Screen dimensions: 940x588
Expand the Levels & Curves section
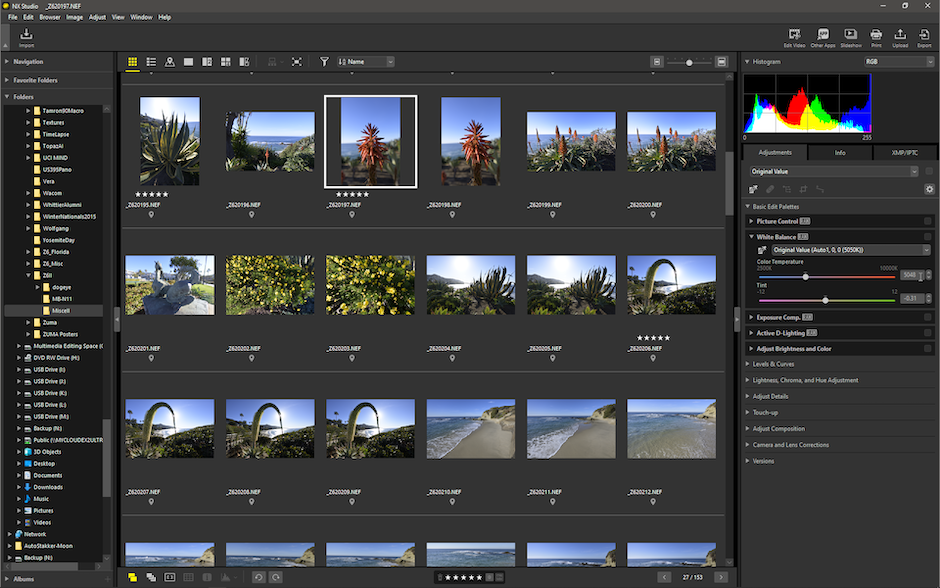[748, 364]
